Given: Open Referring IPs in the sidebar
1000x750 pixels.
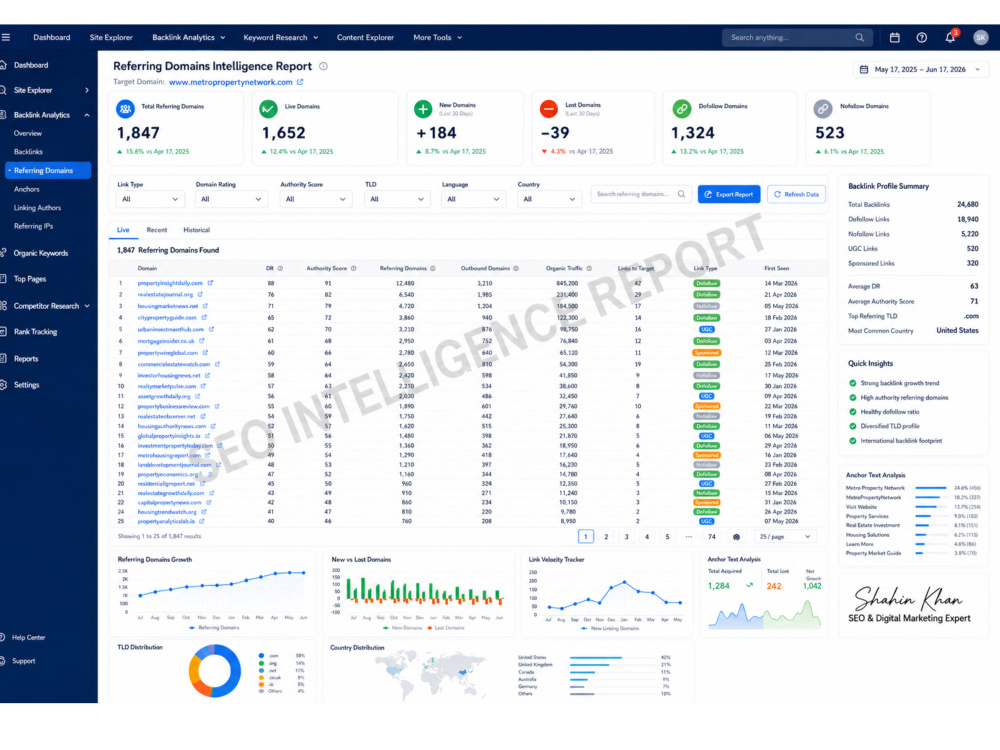Looking at the screenshot, I should click(x=33, y=226).
